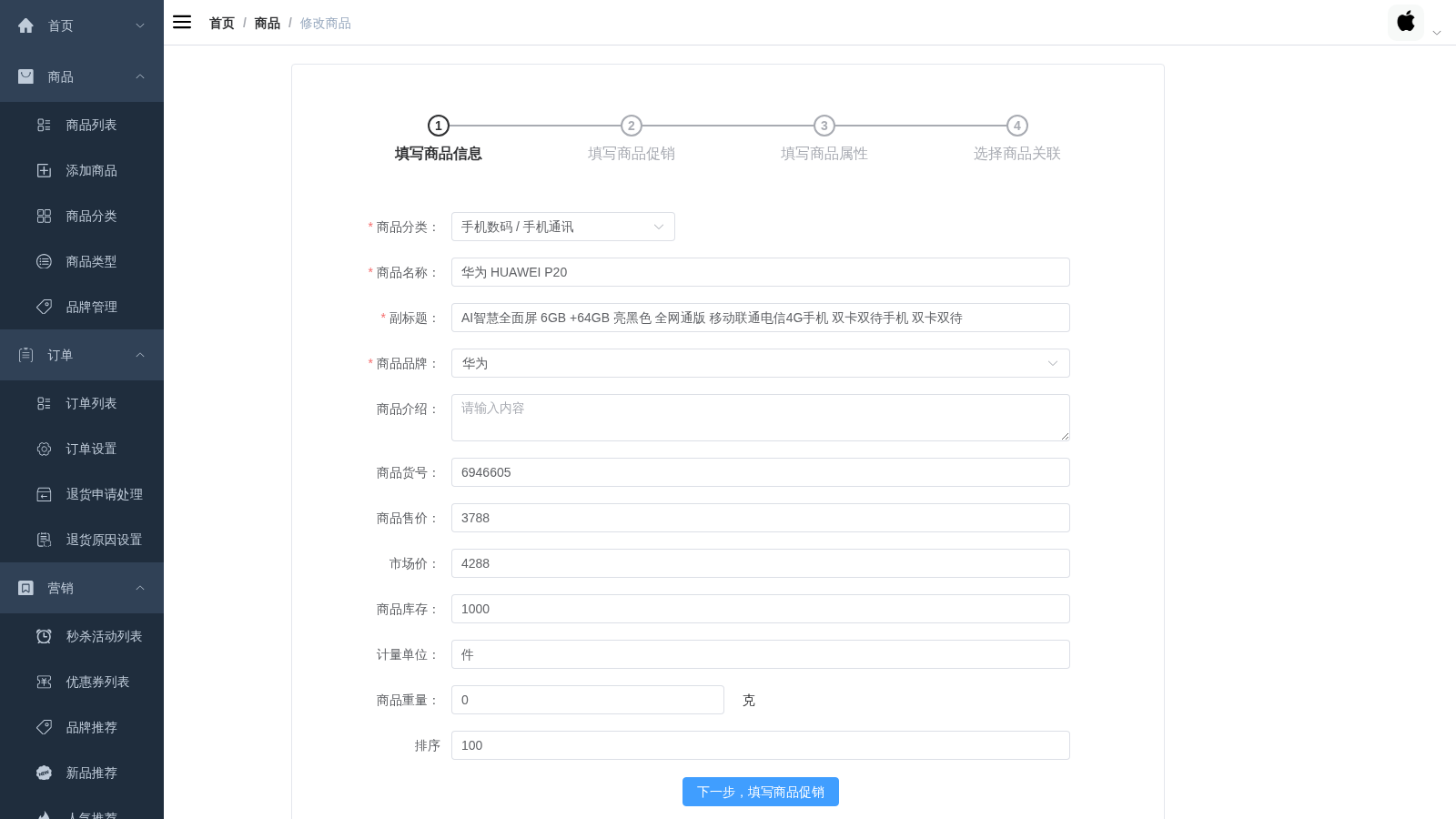This screenshot has width=1456, height=819.
Task: Click the 副标题 input field
Action: 761,318
